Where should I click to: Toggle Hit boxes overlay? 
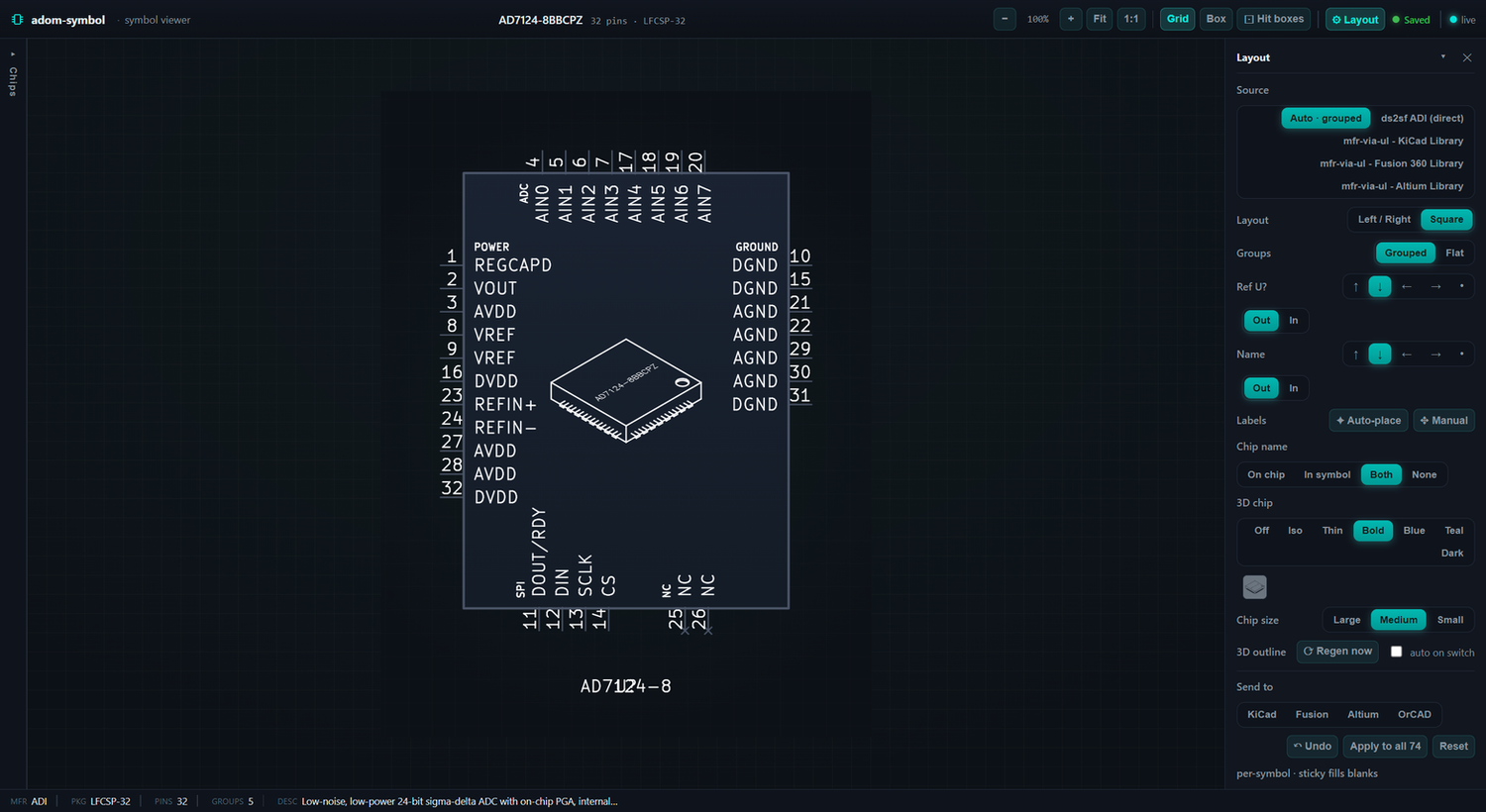[1274, 19]
